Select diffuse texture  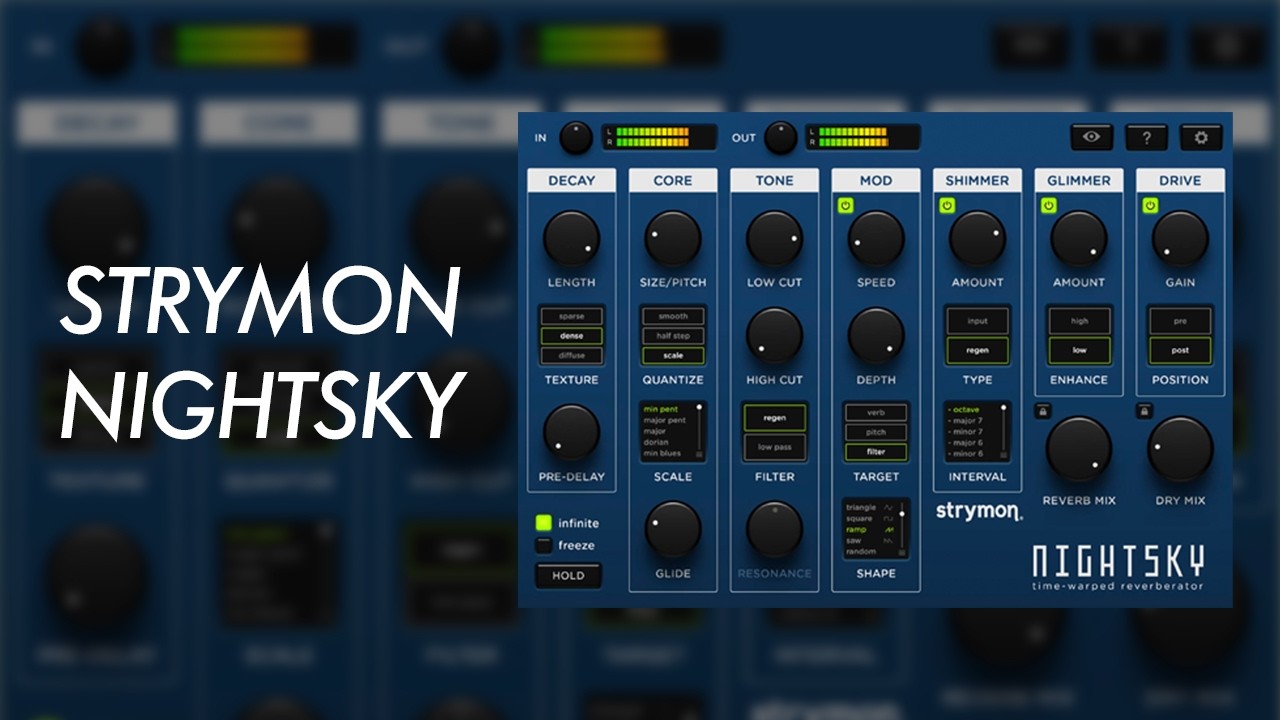(572, 355)
